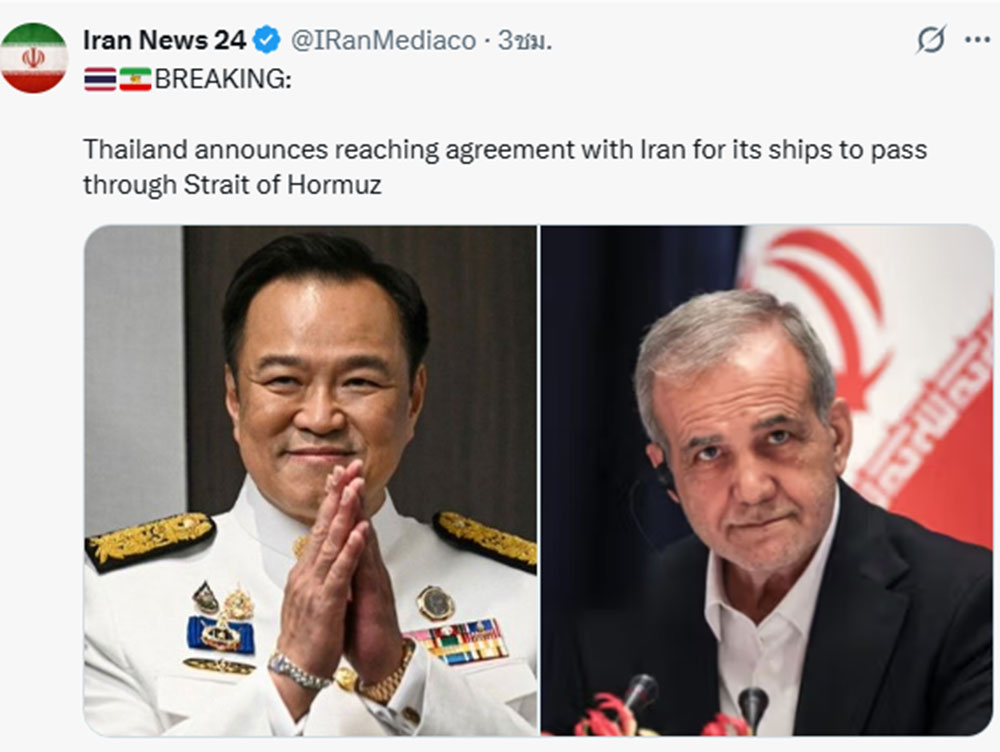1000x752 pixels.
Task: Open the three-dot more options menu
Action: click(977, 40)
